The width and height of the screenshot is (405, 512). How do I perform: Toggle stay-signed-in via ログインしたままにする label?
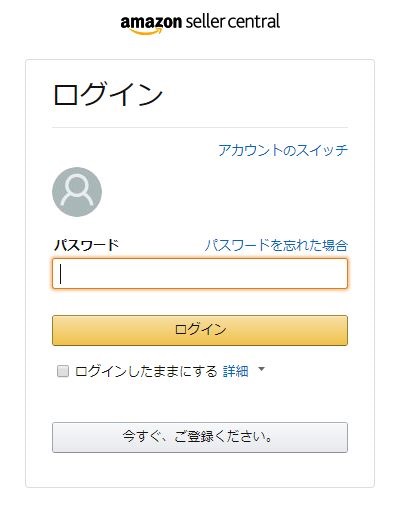tap(146, 371)
